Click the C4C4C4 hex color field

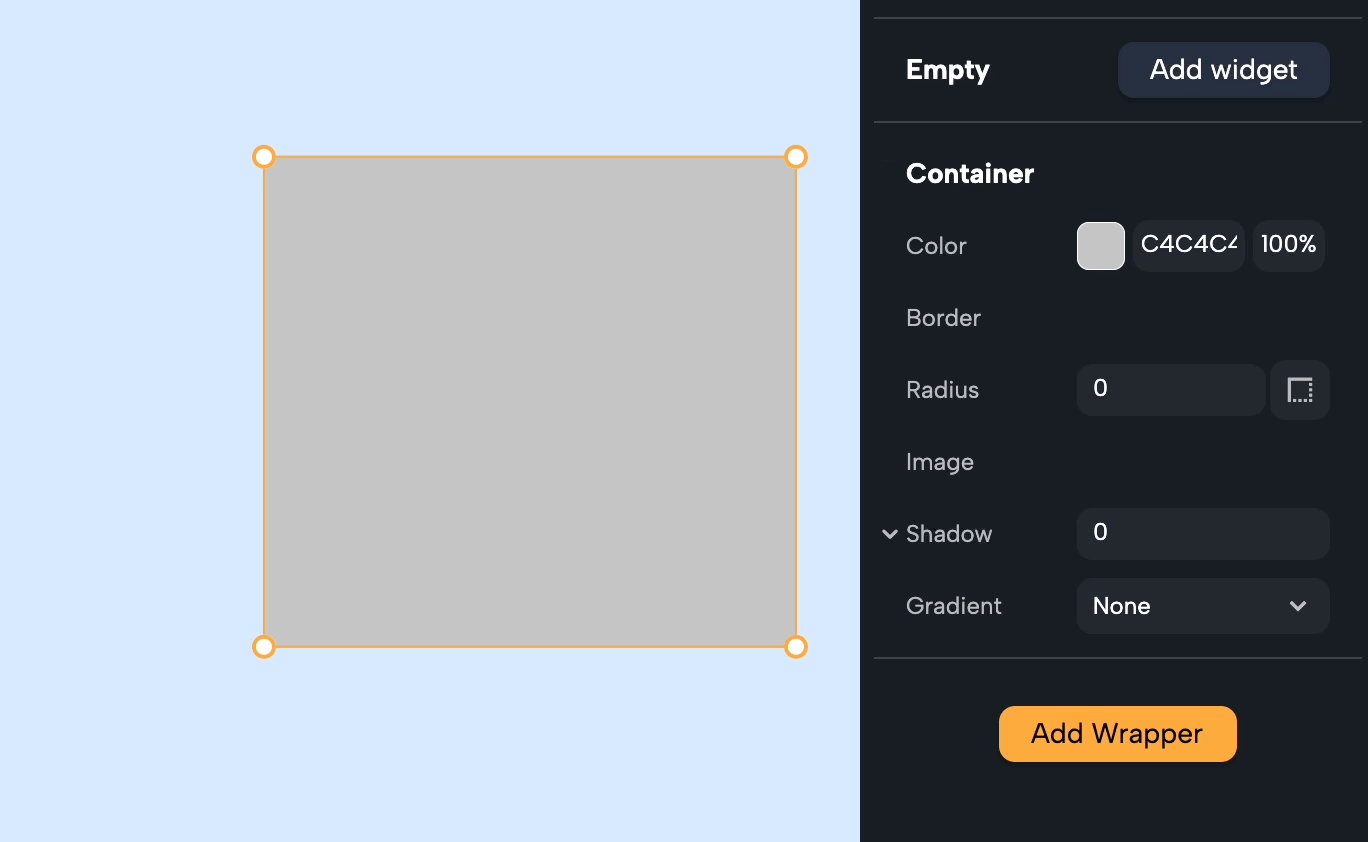[x=1189, y=246]
